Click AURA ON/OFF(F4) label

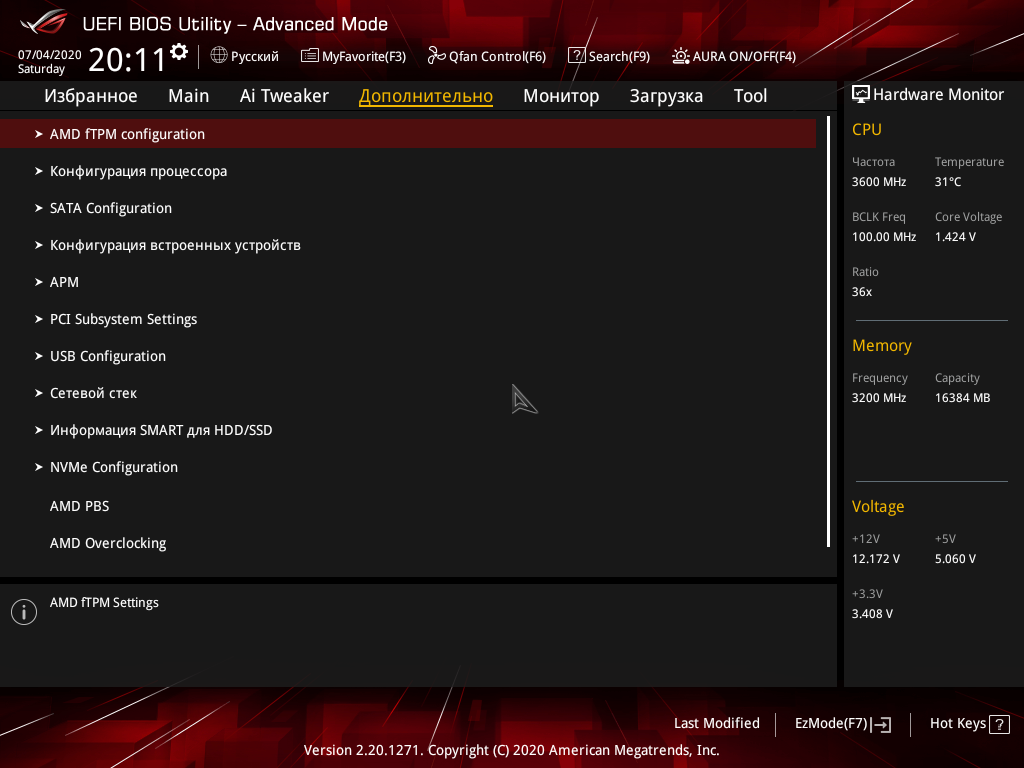click(x=744, y=57)
